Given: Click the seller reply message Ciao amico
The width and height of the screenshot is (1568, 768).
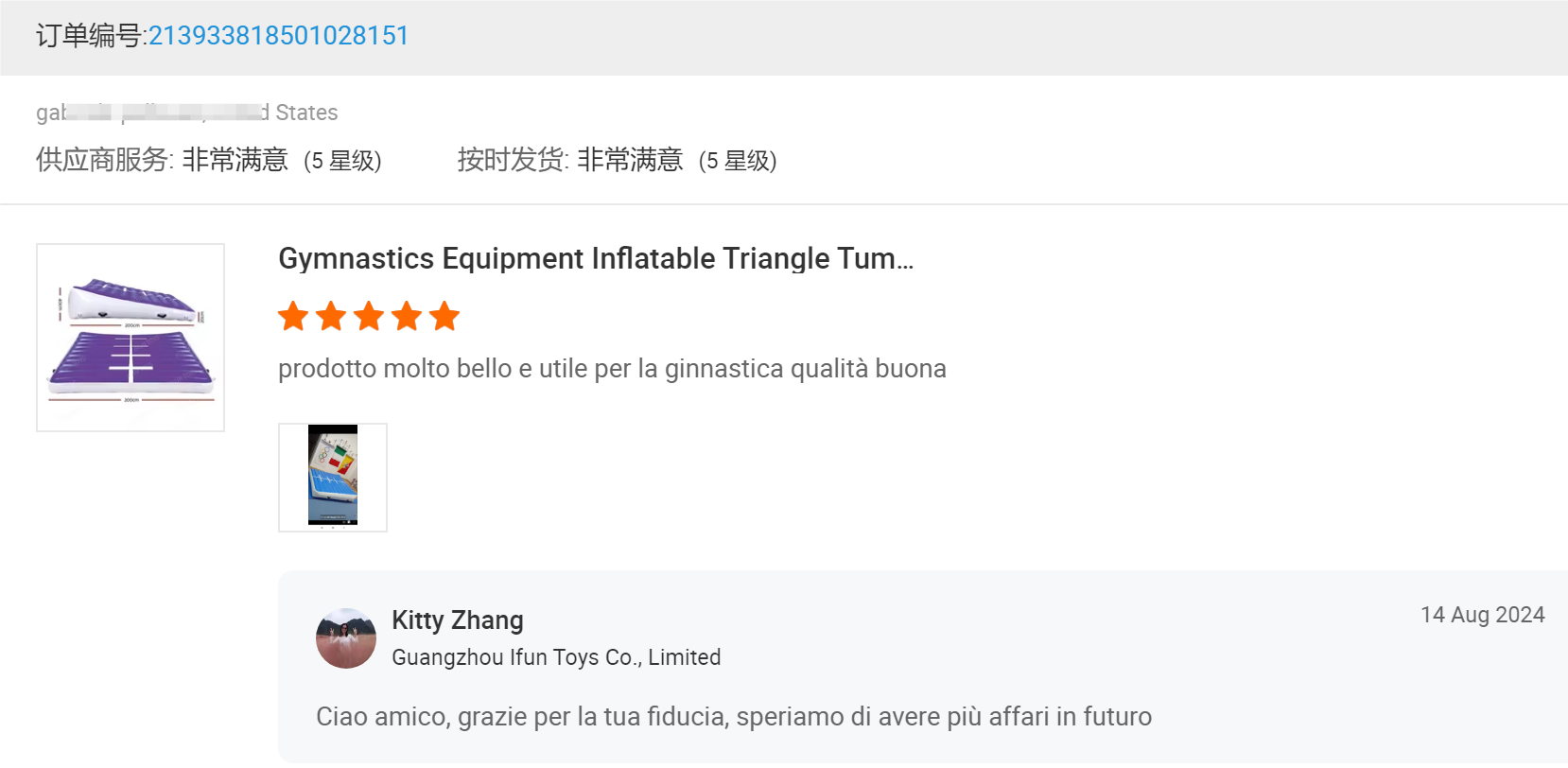Looking at the screenshot, I should pos(734,716).
